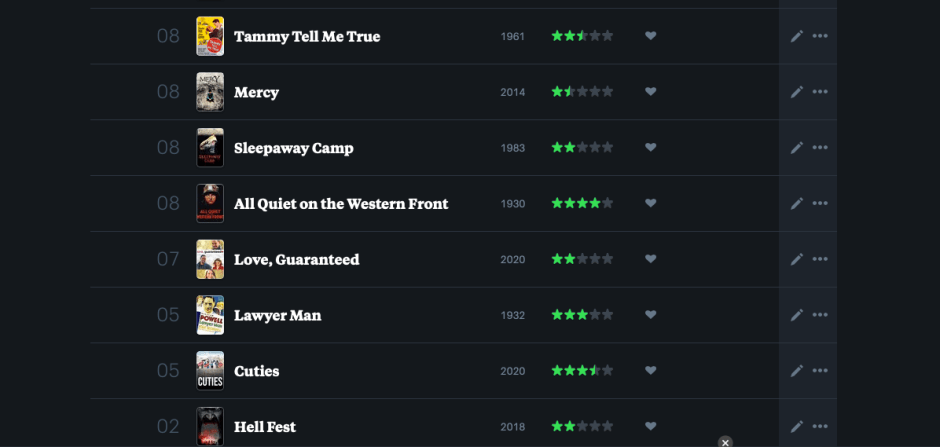Screen dimensions: 940x447
Task: Expand the ellipsis menu for All Quiet on the Western Front
Action: coord(820,204)
